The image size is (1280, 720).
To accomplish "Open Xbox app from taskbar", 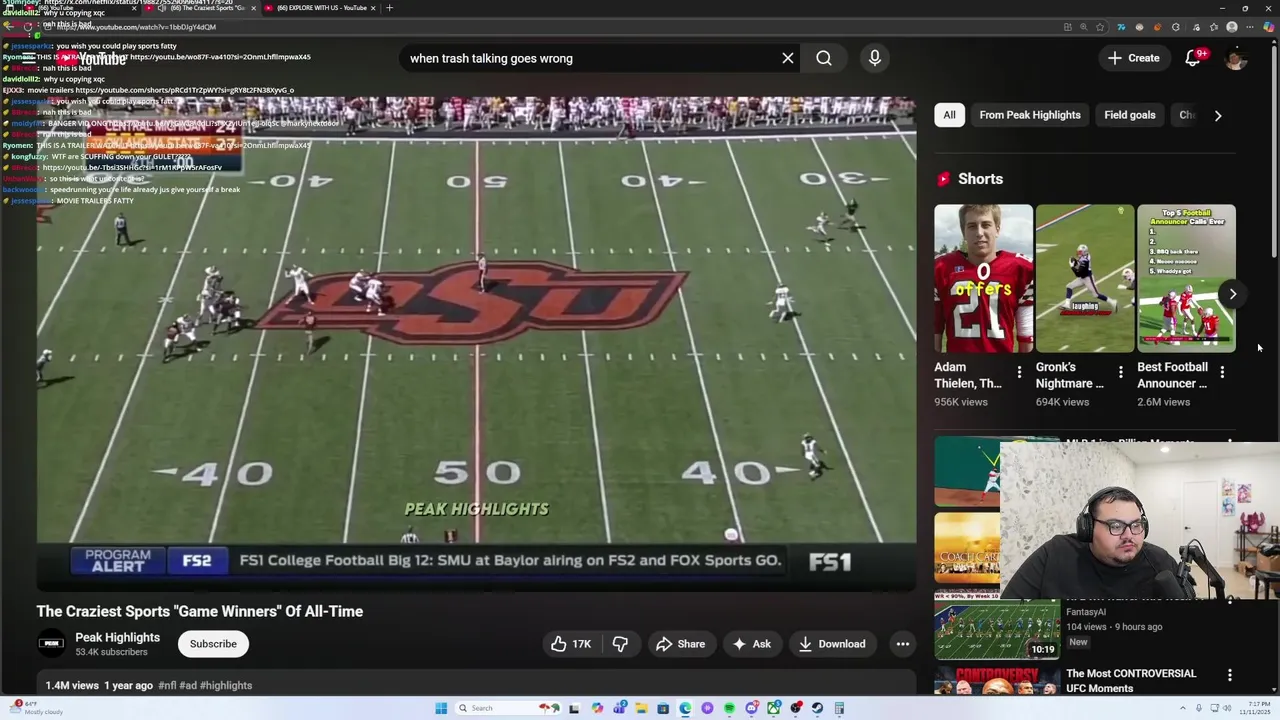I will [x=773, y=708].
